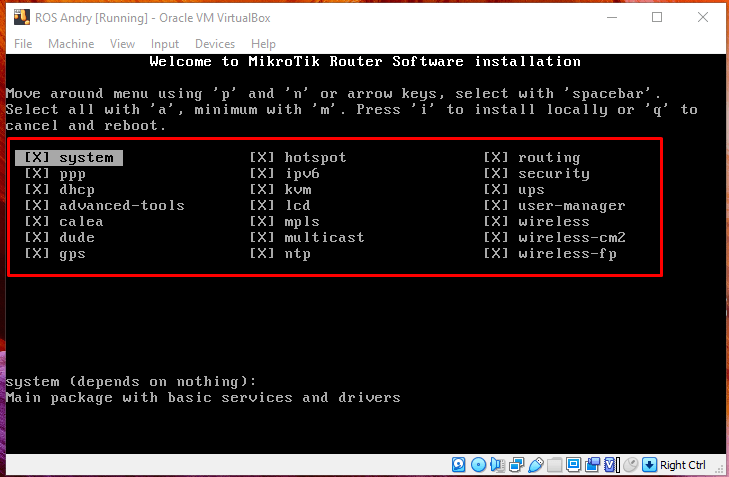Open the network adapters status icon

click(x=516, y=465)
